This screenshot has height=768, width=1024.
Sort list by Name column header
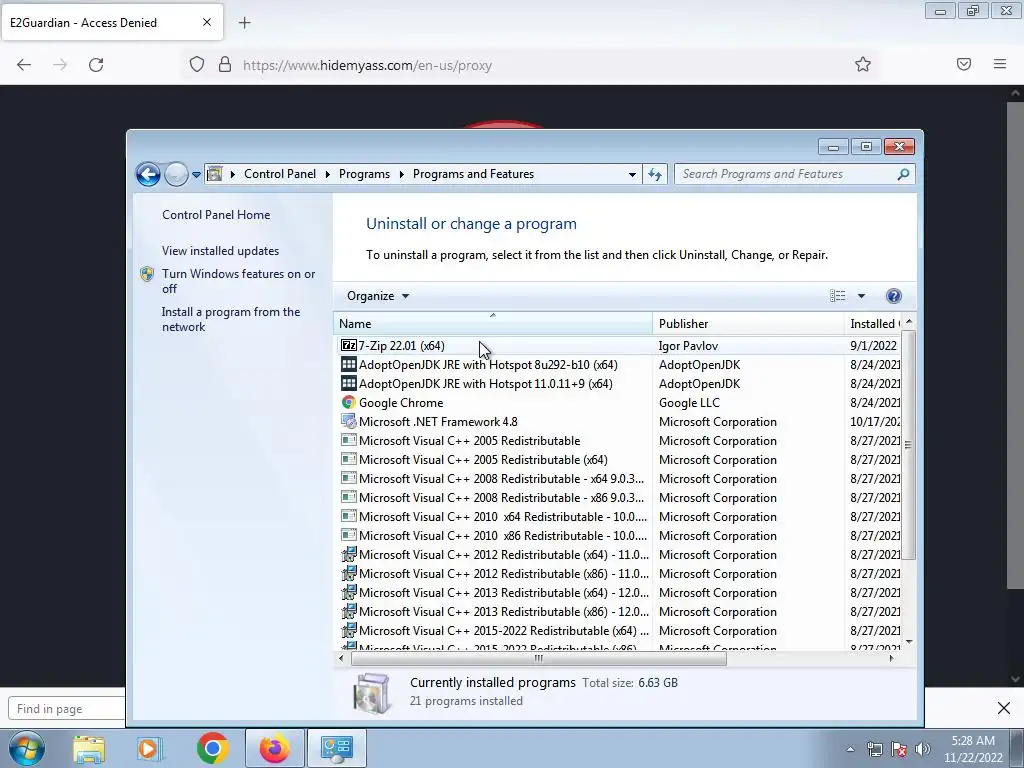(492, 323)
